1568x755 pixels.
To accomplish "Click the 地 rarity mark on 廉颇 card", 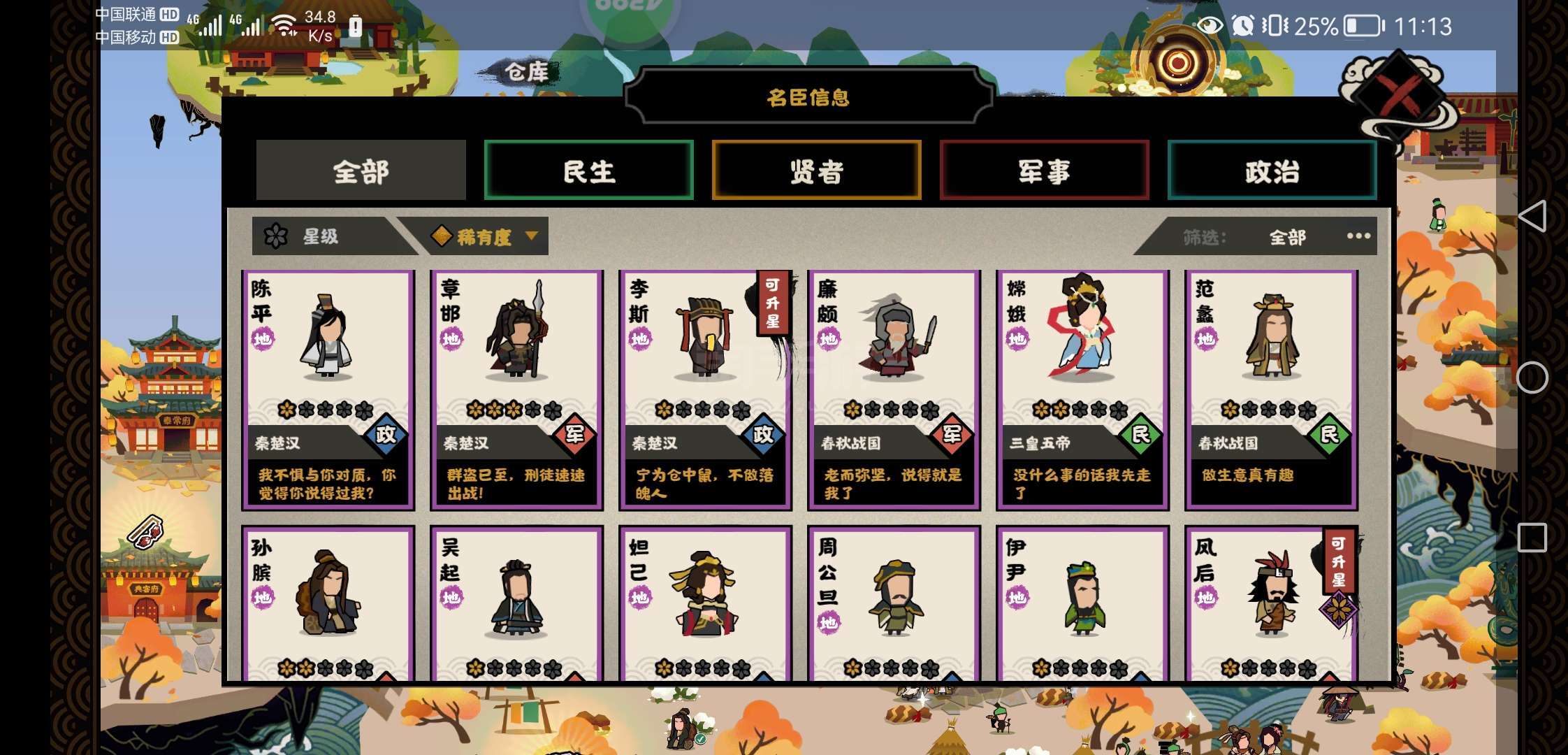I will pyautogui.click(x=829, y=340).
